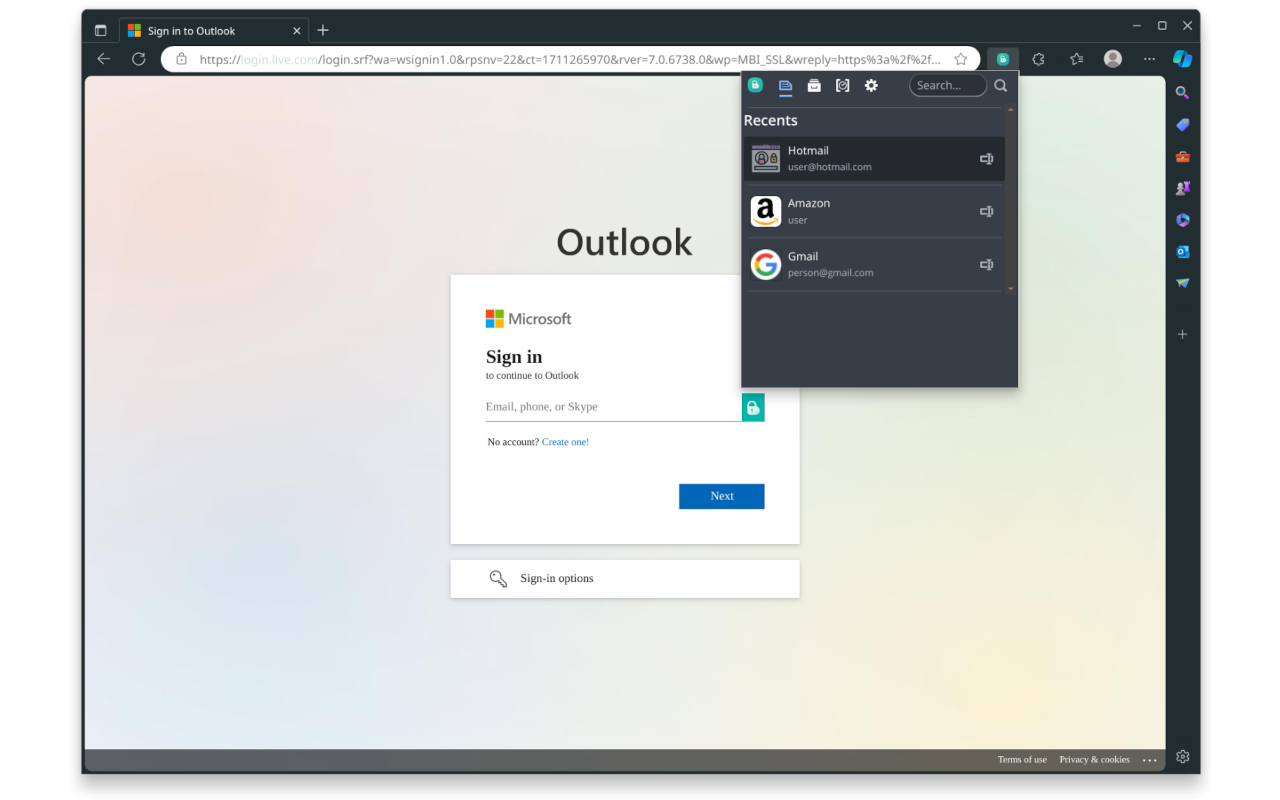Open the password generator tab in the popup
This screenshot has height=800, width=1280.
point(842,86)
